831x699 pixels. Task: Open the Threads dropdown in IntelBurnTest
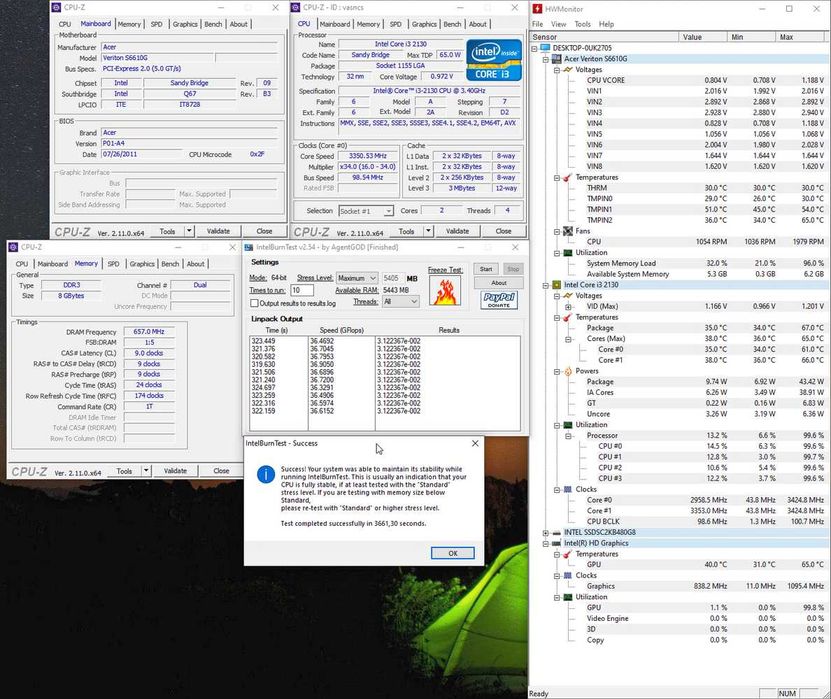tap(401, 302)
